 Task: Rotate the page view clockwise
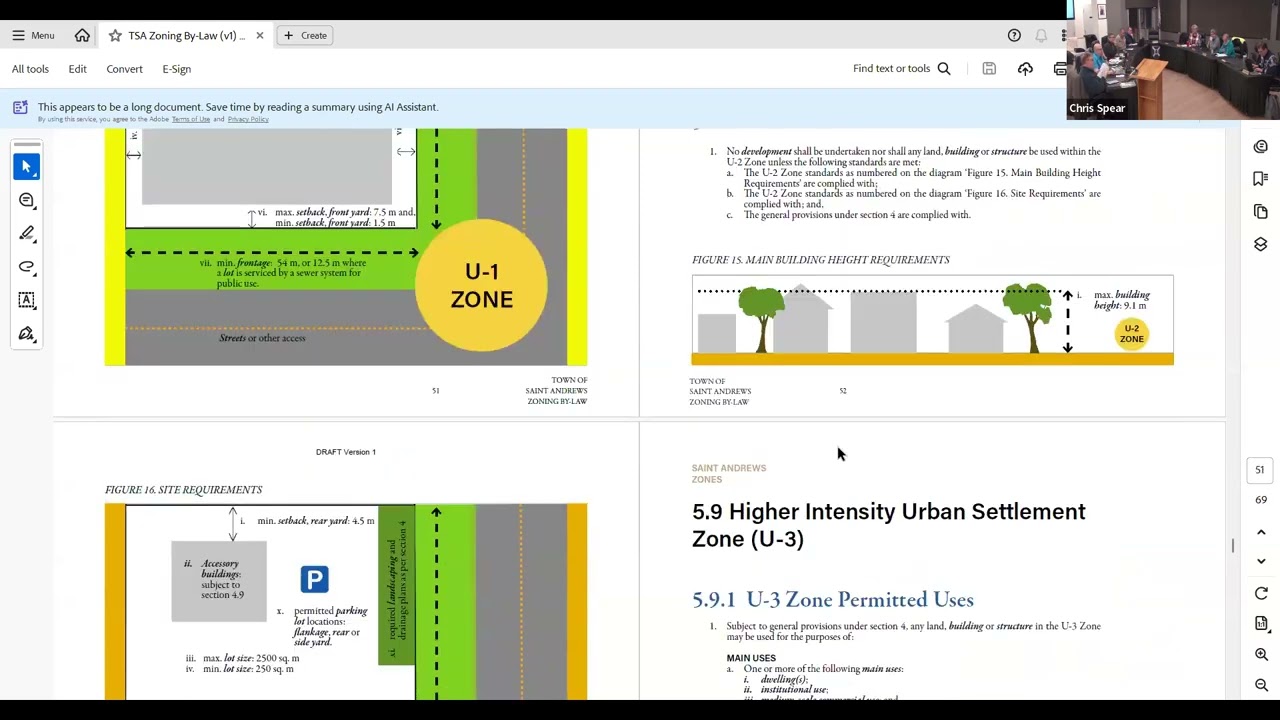(1261, 594)
